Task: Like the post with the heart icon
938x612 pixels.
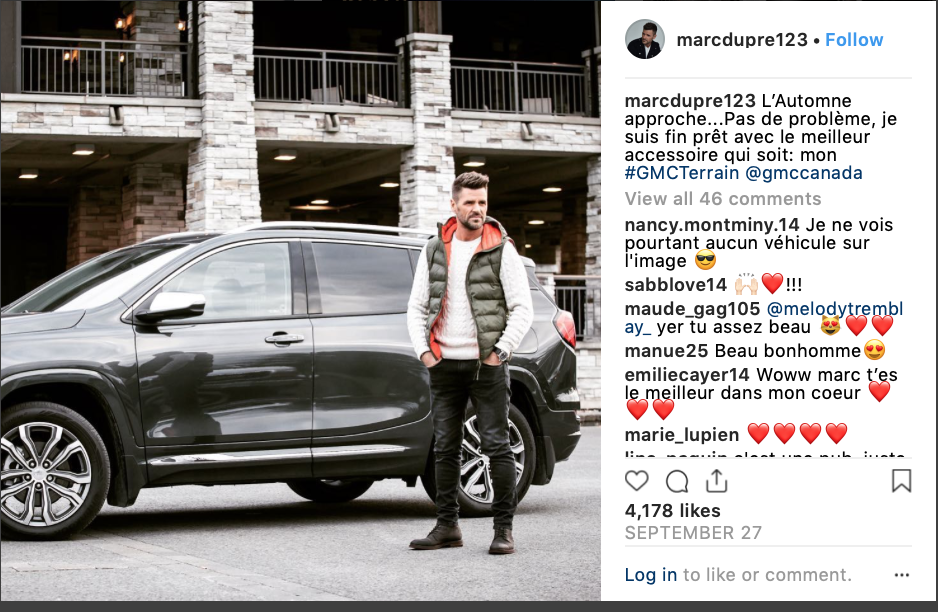Action: click(x=636, y=481)
